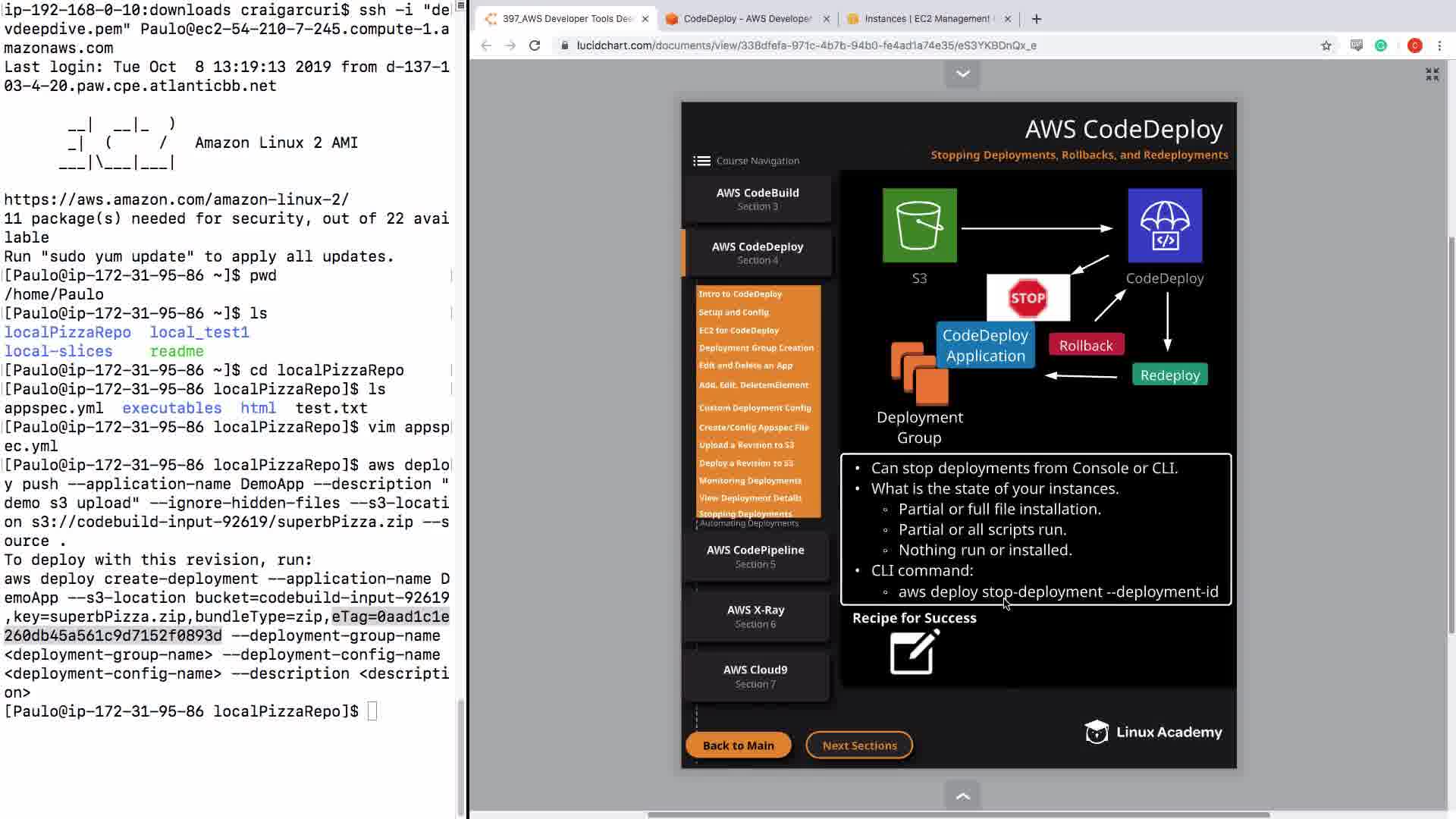1456x819 pixels.
Task: Select the red Rollback label
Action: click(x=1086, y=346)
